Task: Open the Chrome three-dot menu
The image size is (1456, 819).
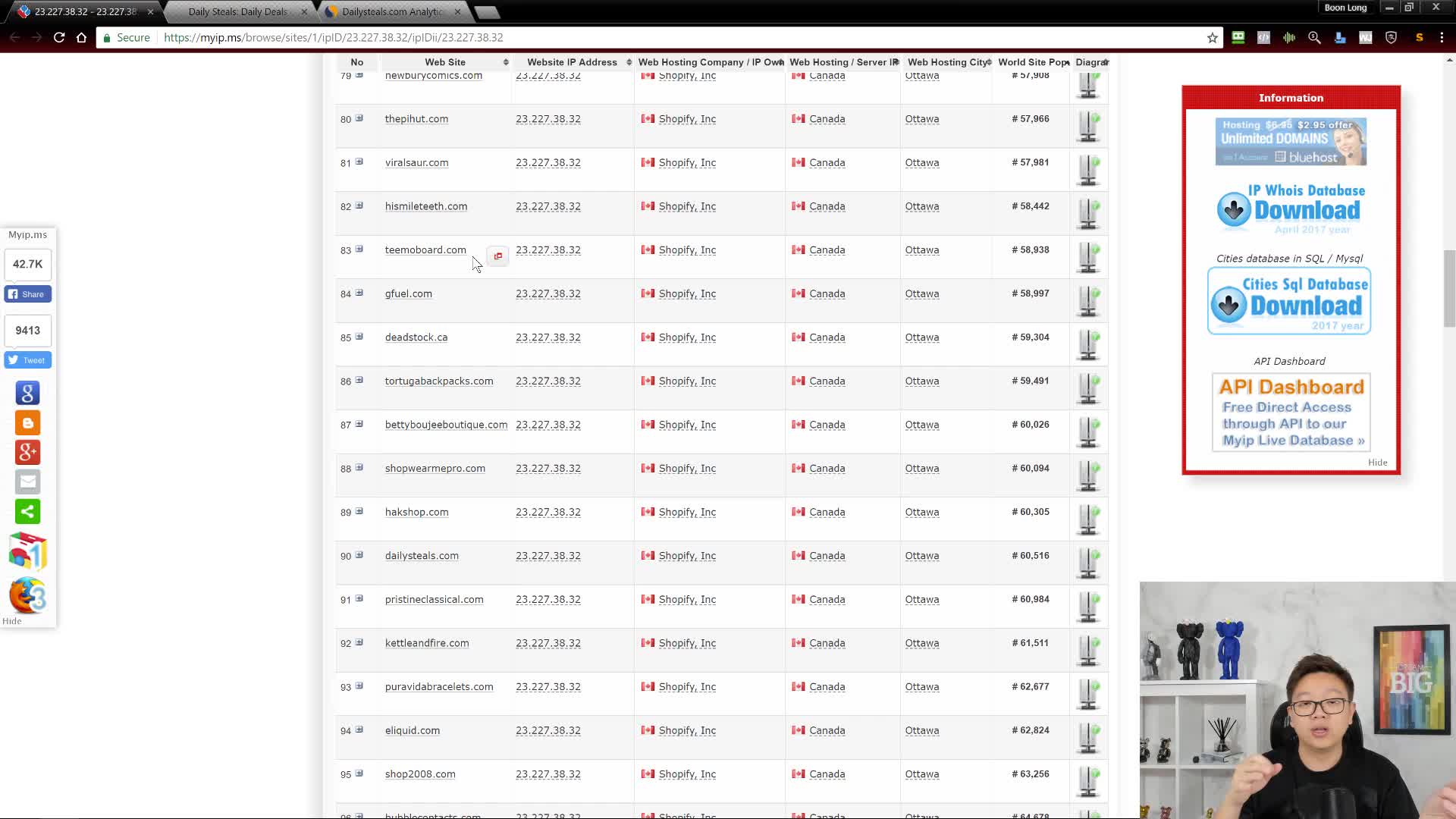Action: tap(1442, 37)
